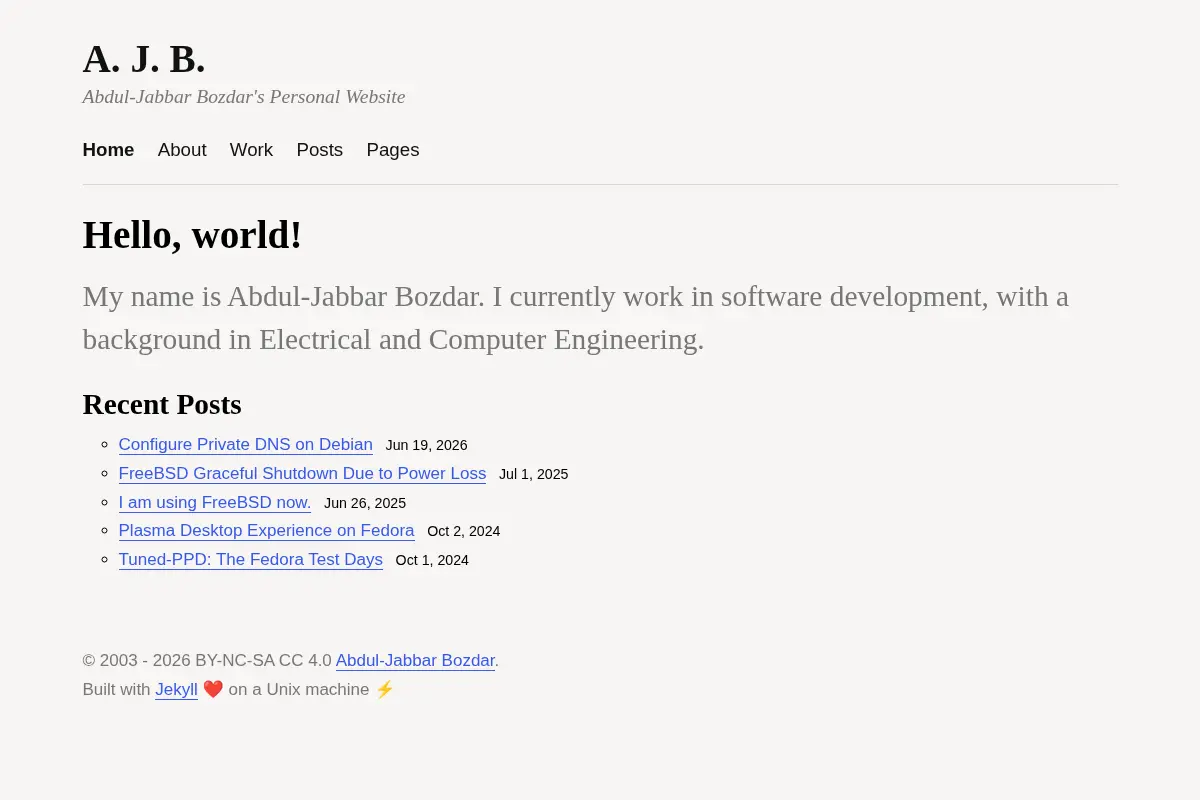This screenshot has width=1200, height=800.
Task: Click the lightning bolt emoji in footer
Action: [385, 689]
